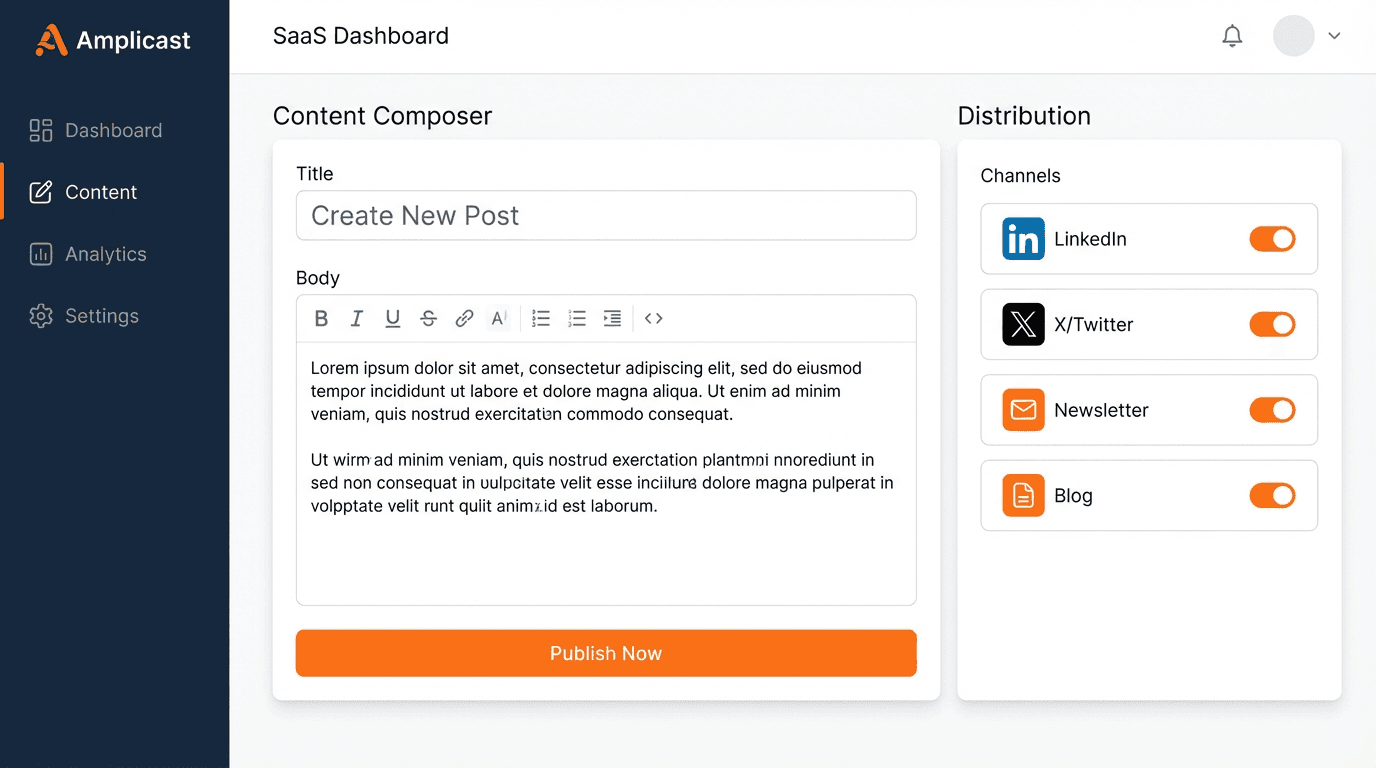Create a bulleted list in the editor

[x=541, y=318]
